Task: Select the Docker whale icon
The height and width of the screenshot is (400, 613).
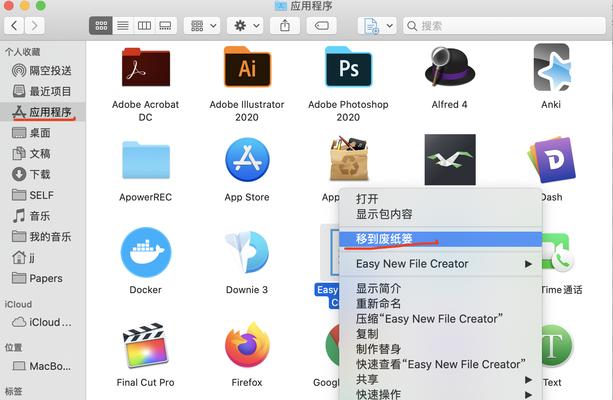Action: pos(146,252)
